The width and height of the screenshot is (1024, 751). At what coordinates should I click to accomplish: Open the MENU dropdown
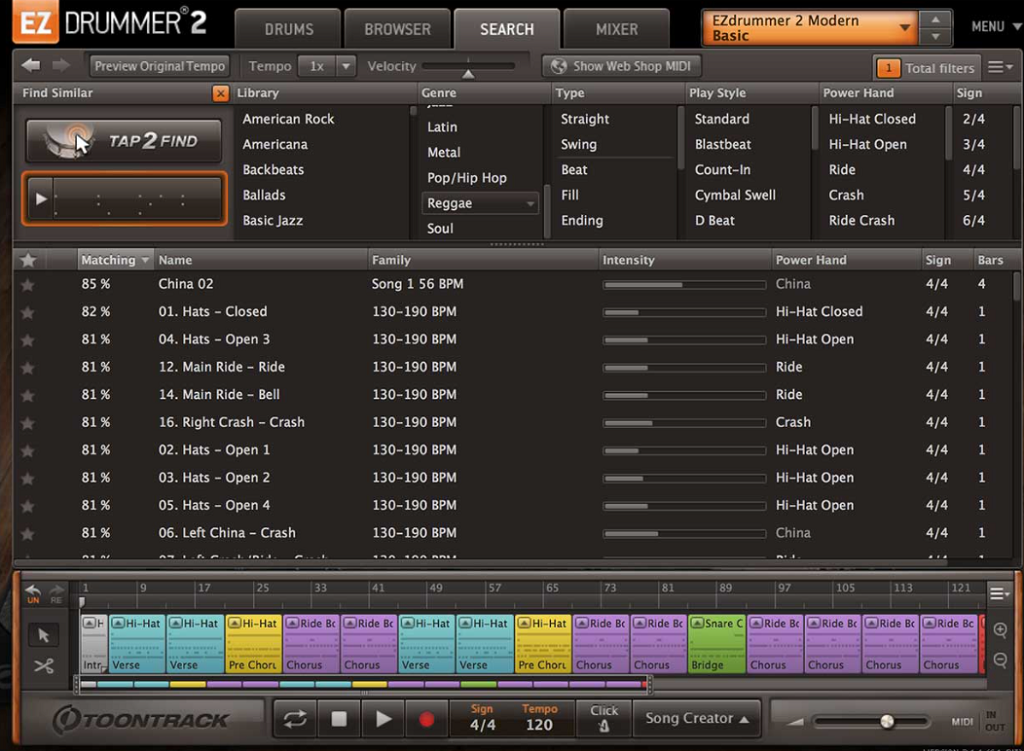(995, 27)
